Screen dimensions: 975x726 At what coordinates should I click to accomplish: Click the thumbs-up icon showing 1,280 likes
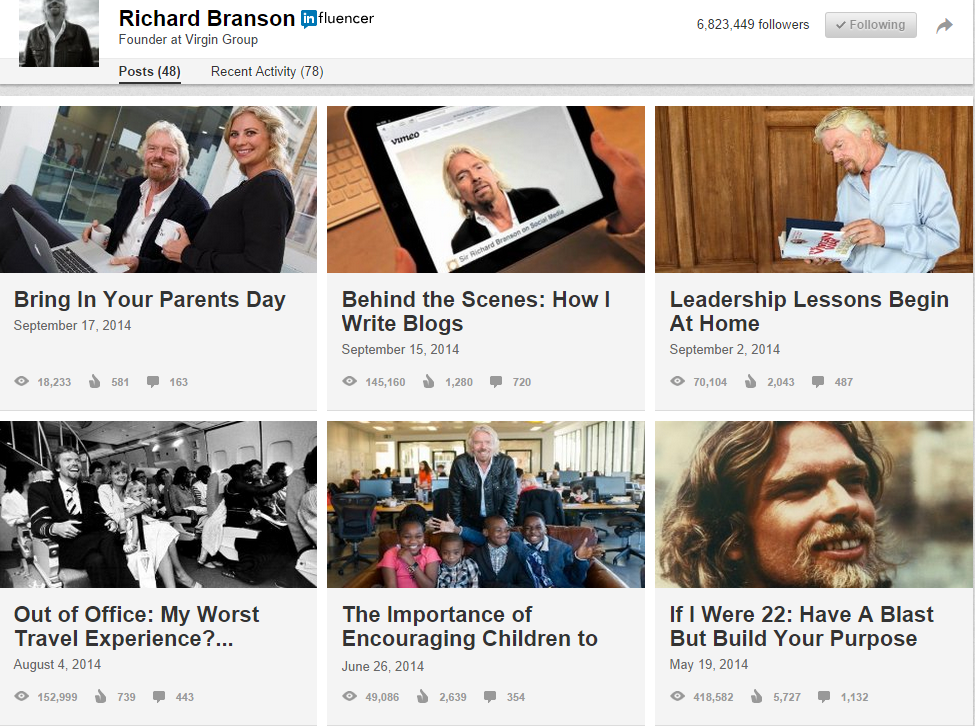pyautogui.click(x=428, y=381)
